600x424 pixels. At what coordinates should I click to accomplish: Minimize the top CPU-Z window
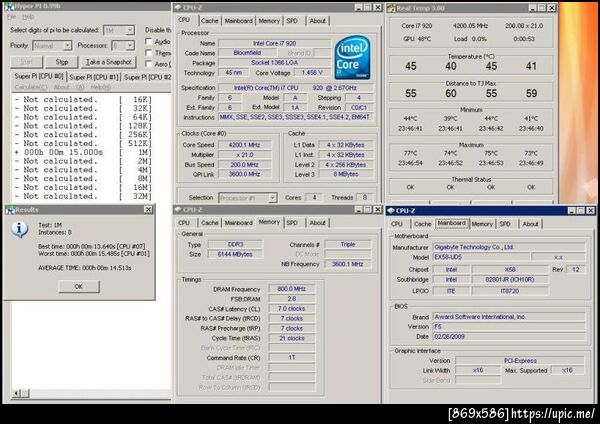click(x=358, y=7)
